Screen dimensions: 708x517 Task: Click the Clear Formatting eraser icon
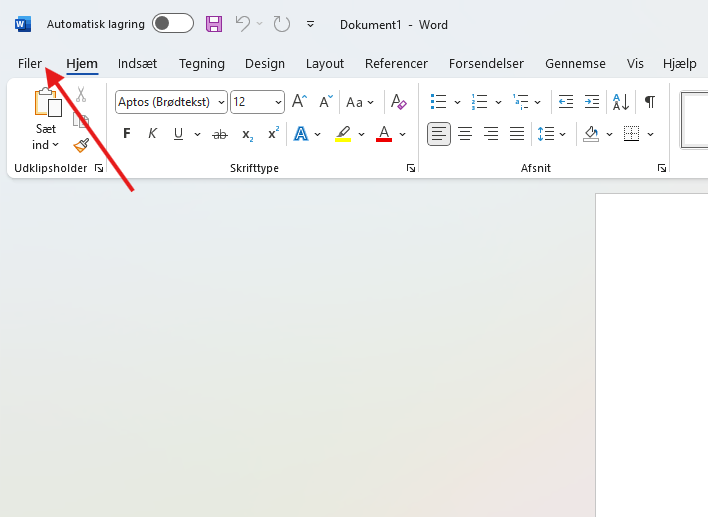(398, 102)
